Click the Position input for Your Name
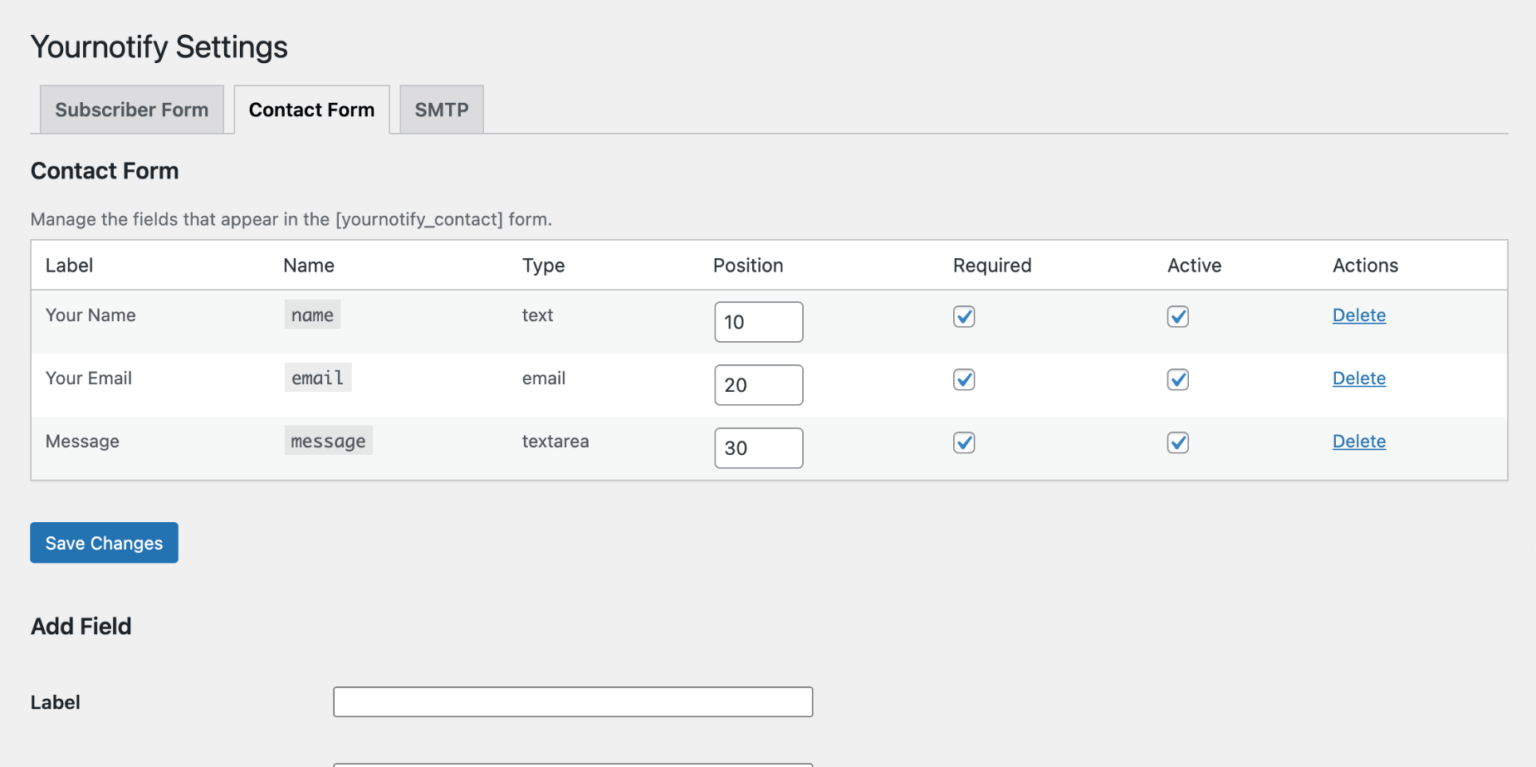Screen dimensions: 1536x767 758,321
